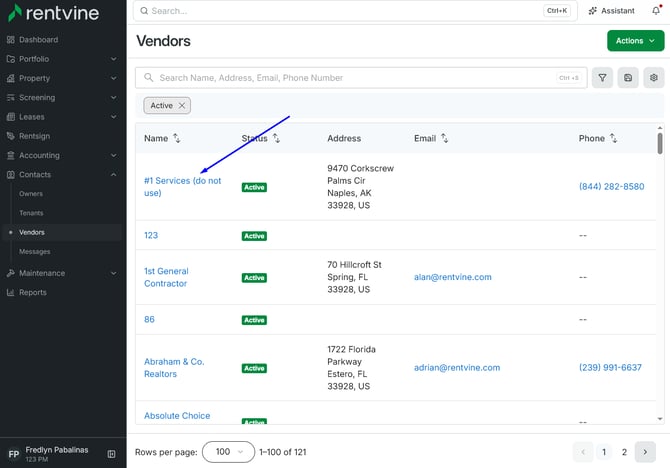
Task: Open vendor Absolute Choice
Action: click(177, 415)
